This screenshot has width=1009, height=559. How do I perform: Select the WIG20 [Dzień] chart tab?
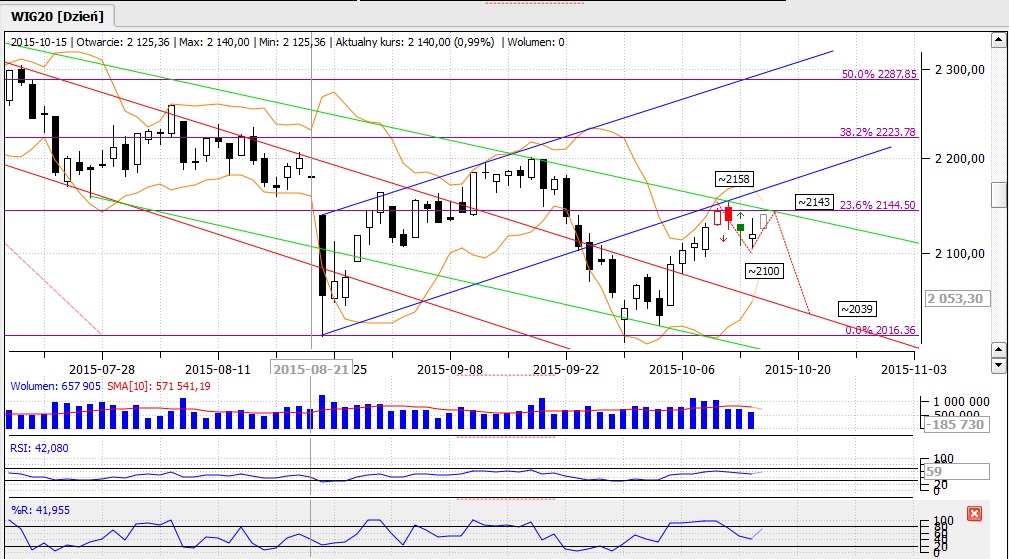click(57, 16)
